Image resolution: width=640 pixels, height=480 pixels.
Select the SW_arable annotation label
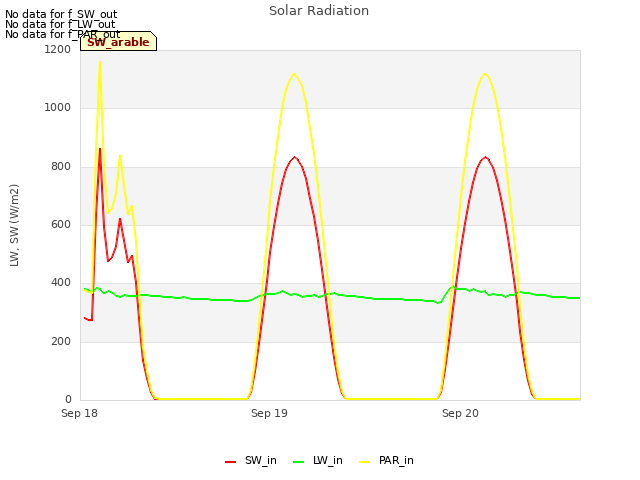point(118,42)
